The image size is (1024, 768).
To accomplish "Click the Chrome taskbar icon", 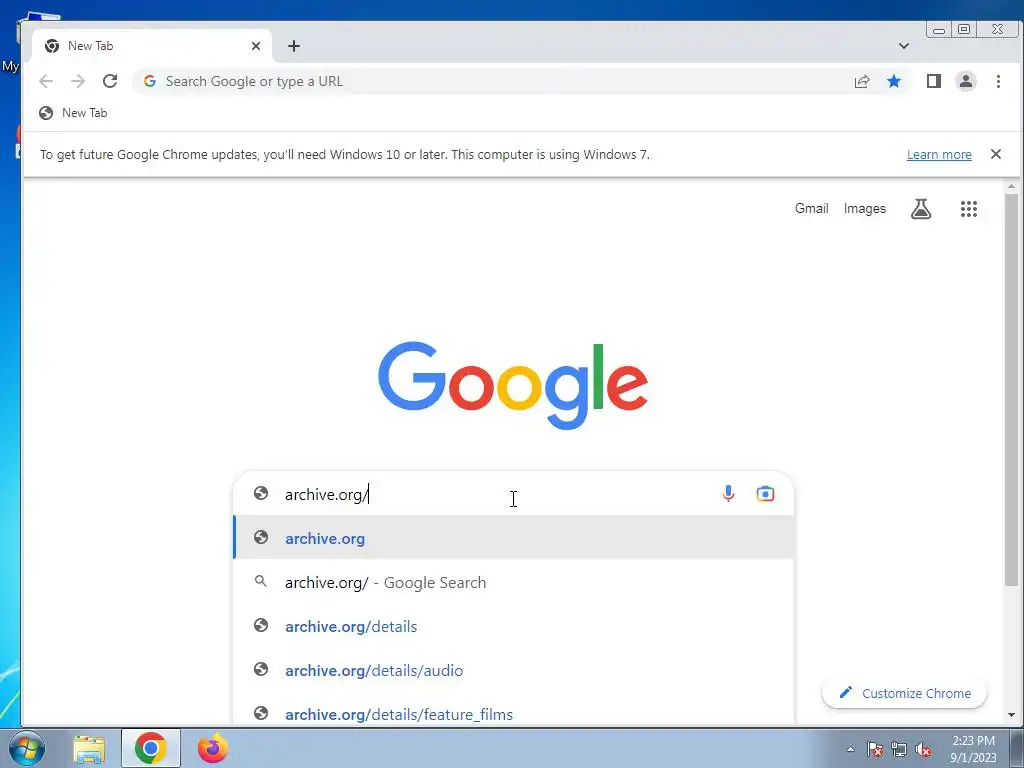I will coord(151,748).
